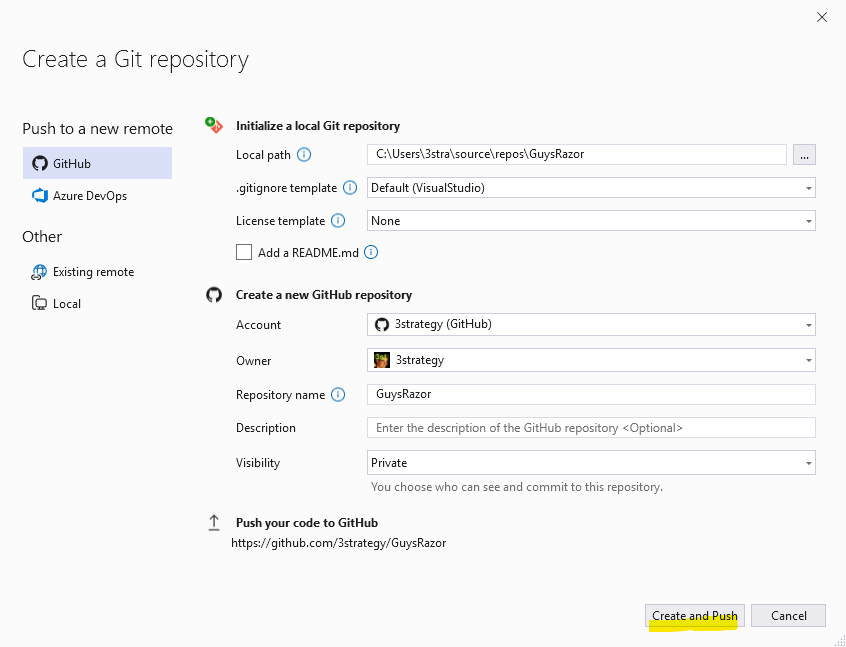Screen dimensions: 846x647
Task: Click the 3strategy owner avatar image
Action: pyautogui.click(x=382, y=360)
